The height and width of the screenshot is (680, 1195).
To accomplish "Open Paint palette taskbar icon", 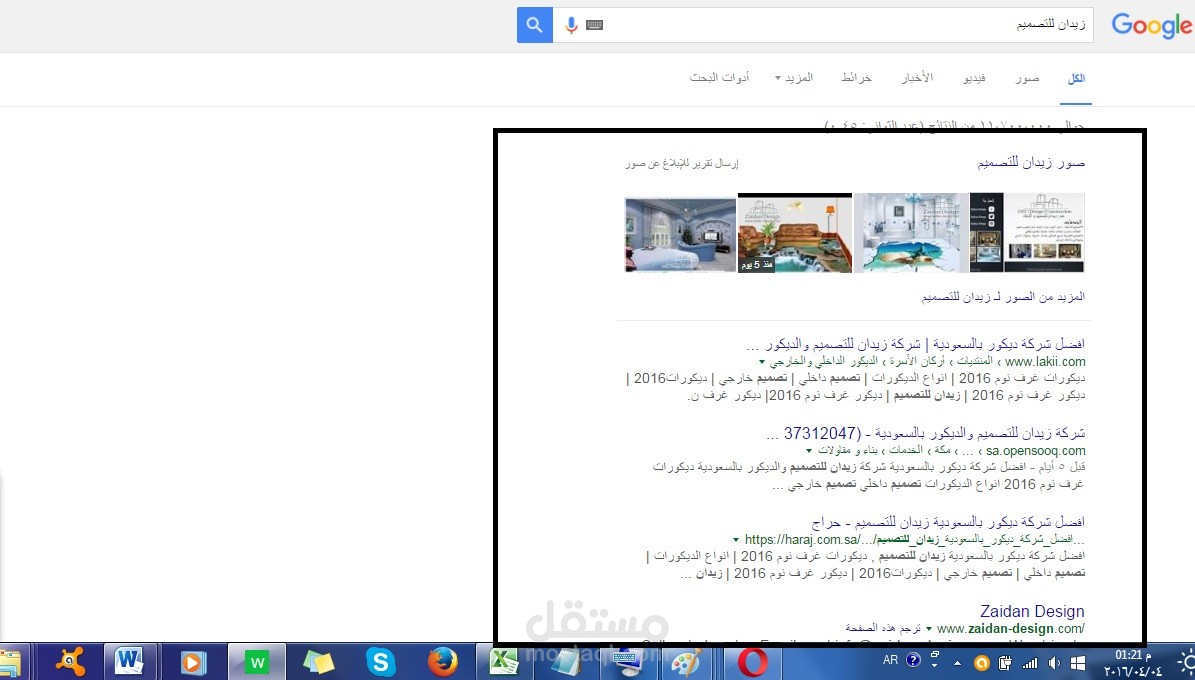I will (x=685, y=661).
